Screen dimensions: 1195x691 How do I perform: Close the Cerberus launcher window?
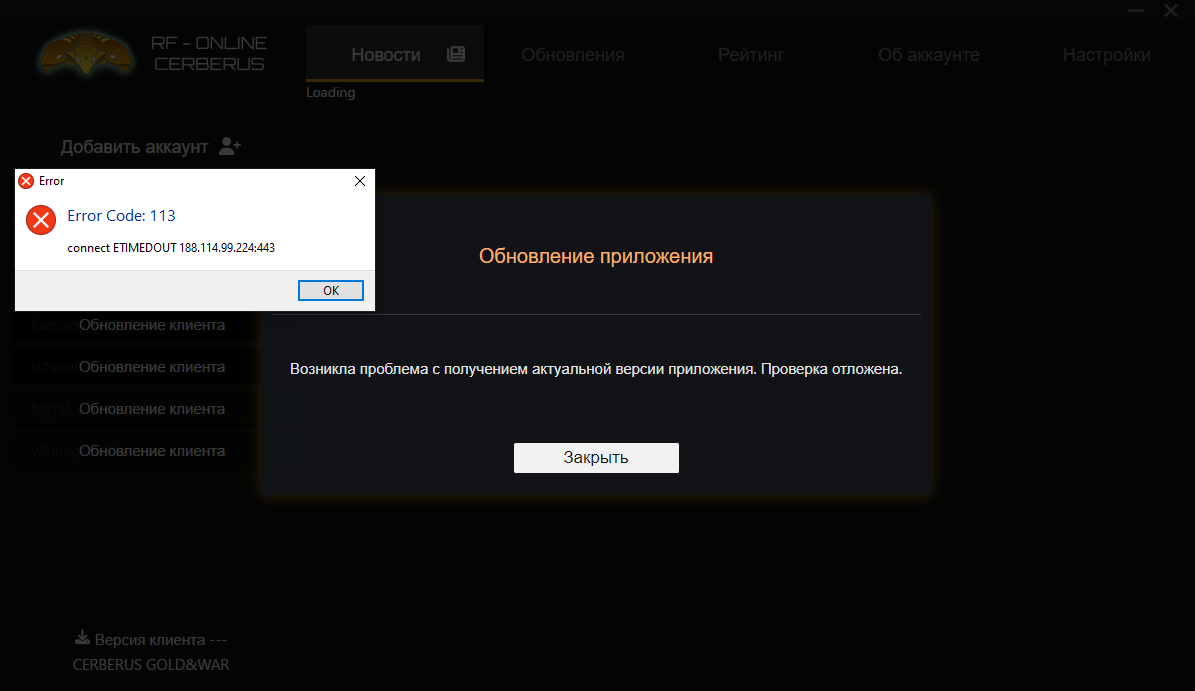1171,11
